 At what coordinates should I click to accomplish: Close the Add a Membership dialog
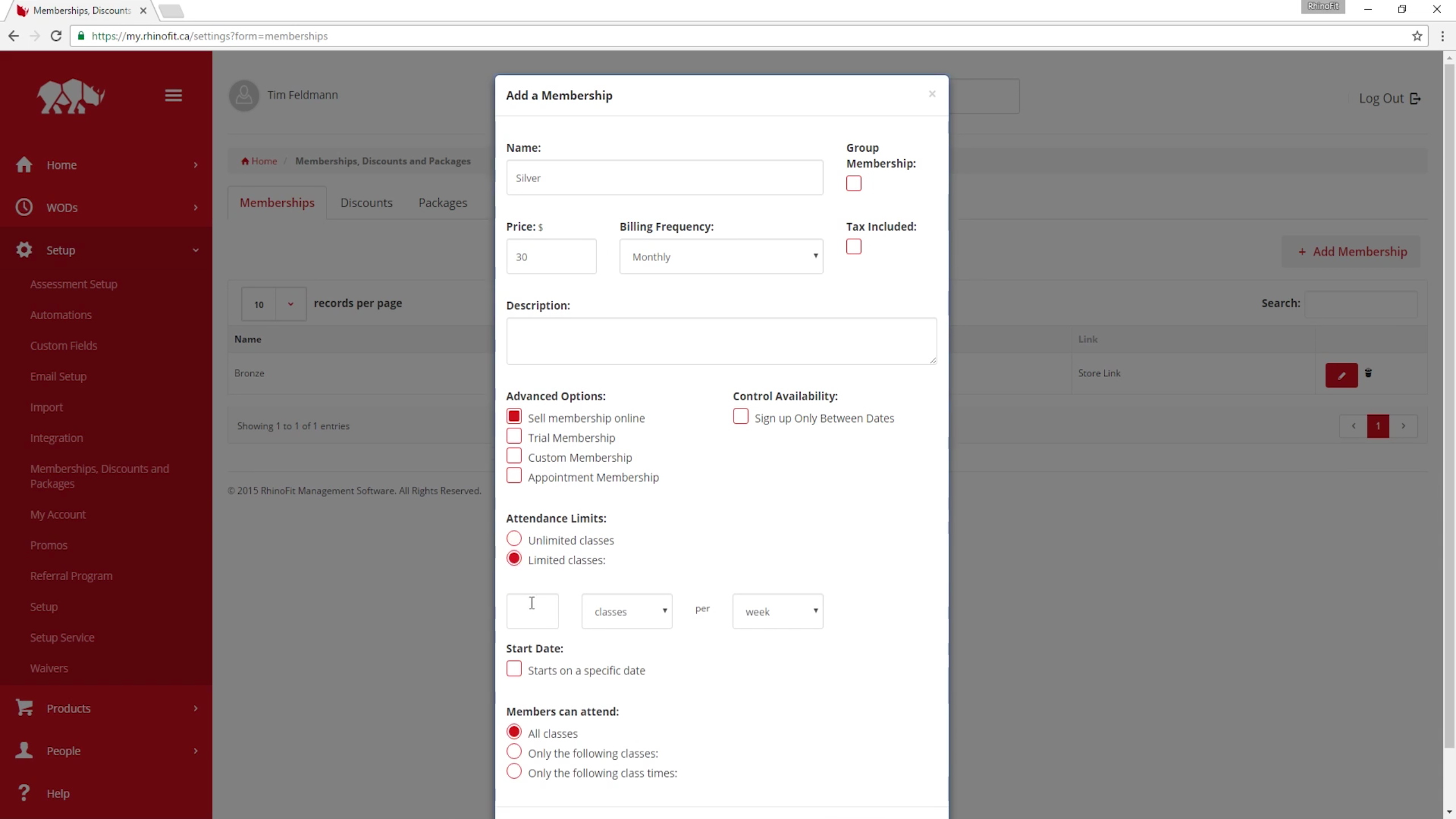(932, 94)
